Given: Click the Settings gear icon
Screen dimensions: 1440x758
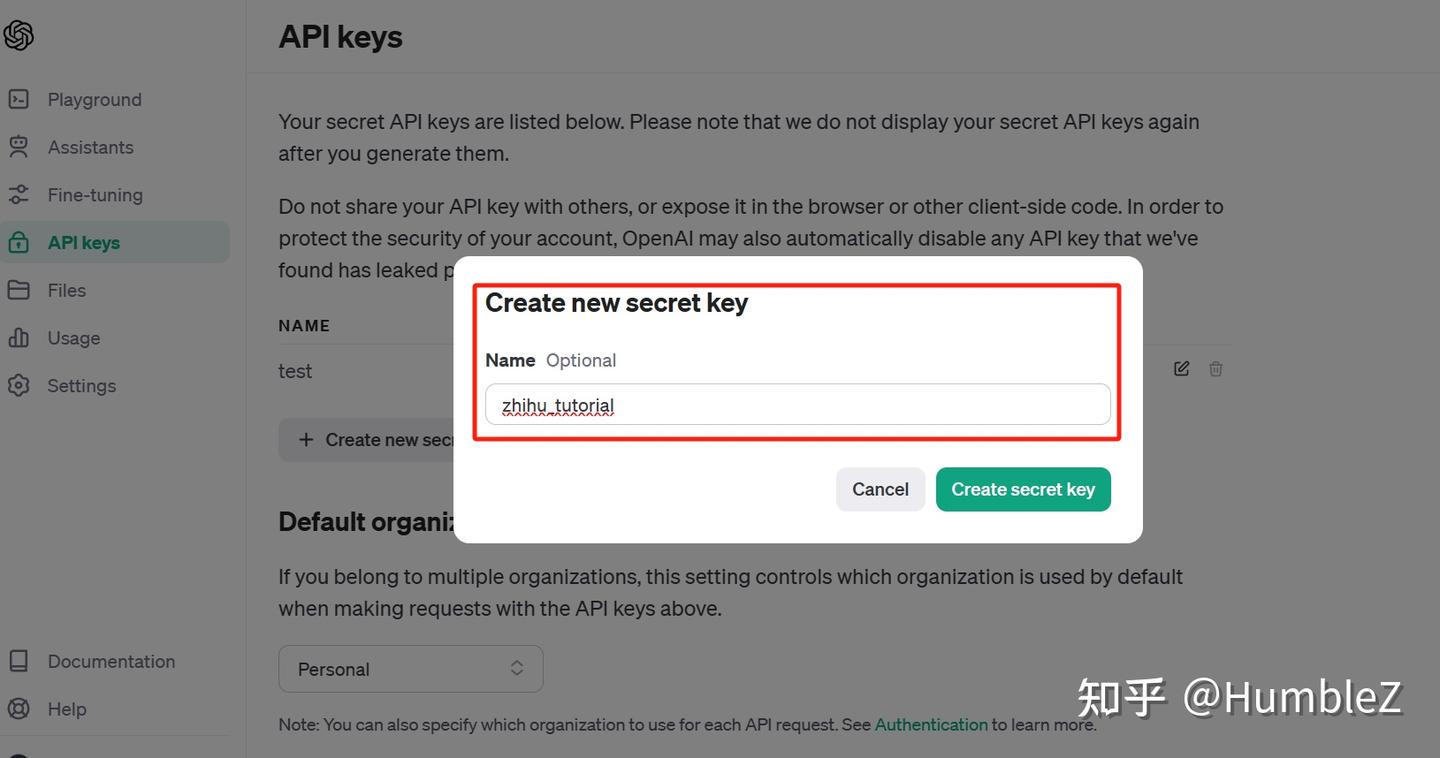Looking at the screenshot, I should 18,386.
